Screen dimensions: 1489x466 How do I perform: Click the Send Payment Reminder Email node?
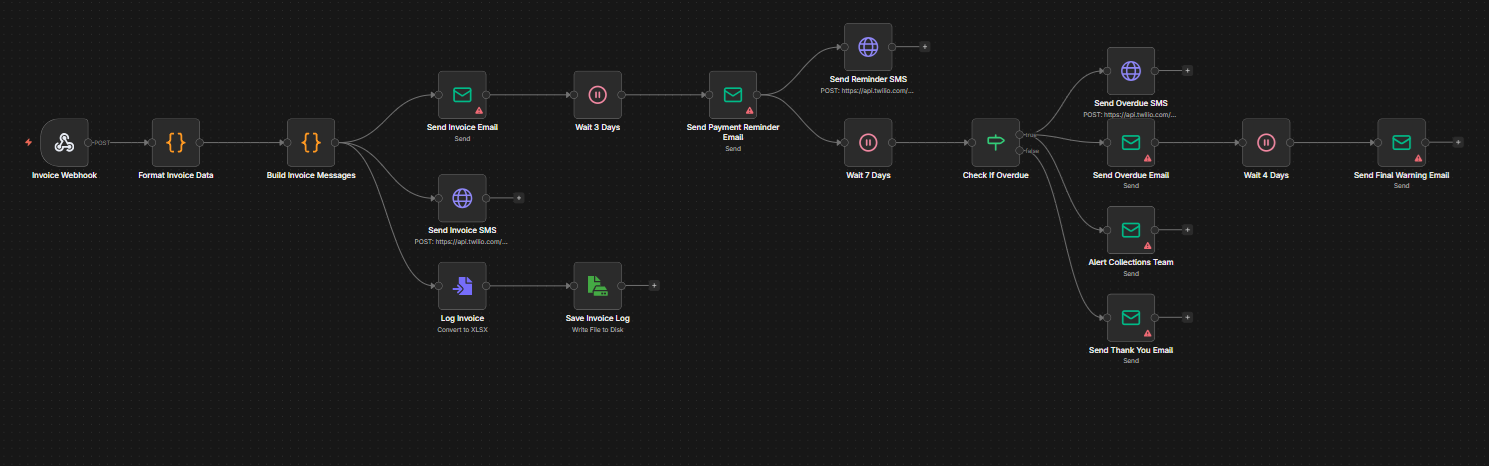(733, 95)
